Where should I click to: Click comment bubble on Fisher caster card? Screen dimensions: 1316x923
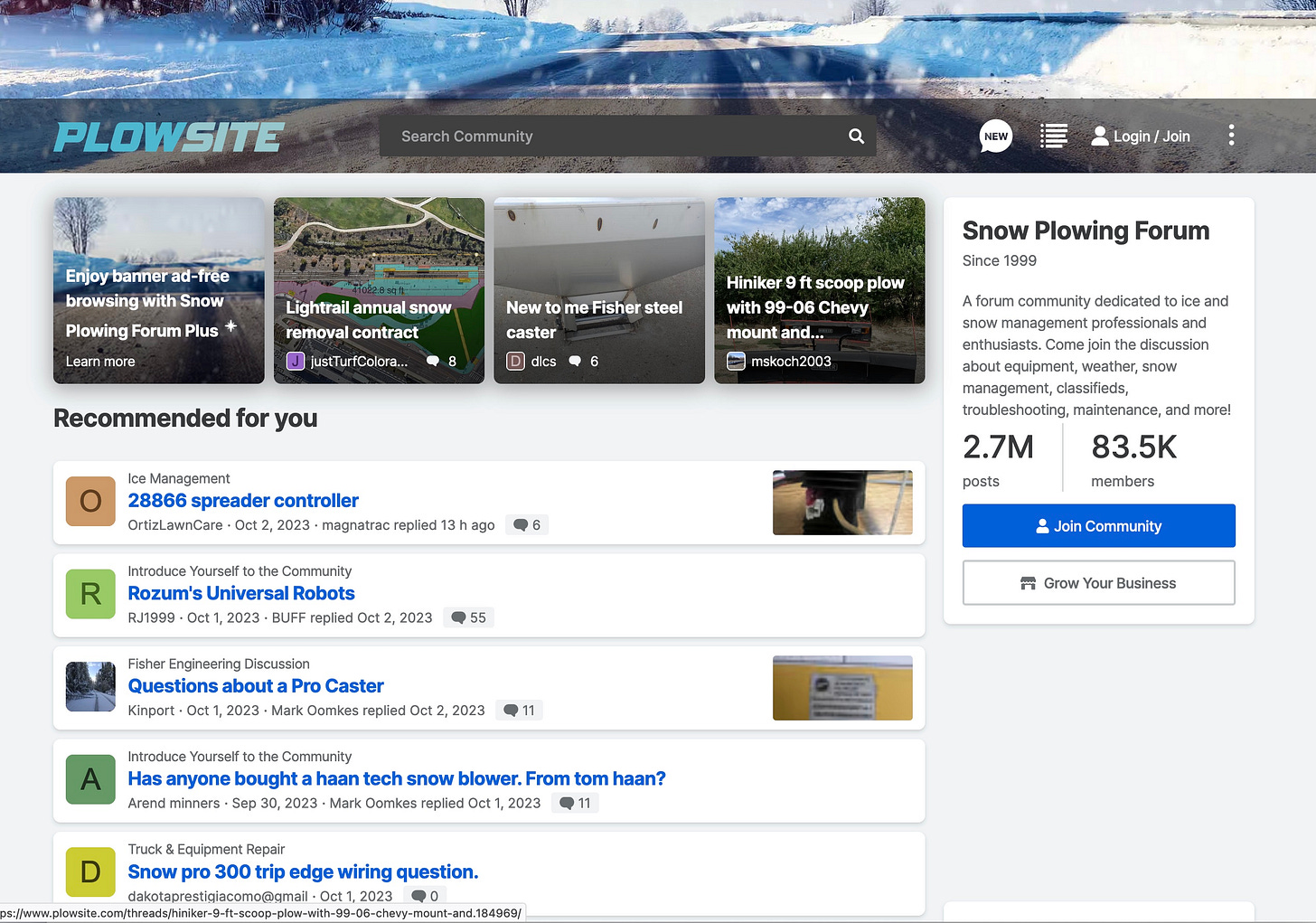coord(575,361)
